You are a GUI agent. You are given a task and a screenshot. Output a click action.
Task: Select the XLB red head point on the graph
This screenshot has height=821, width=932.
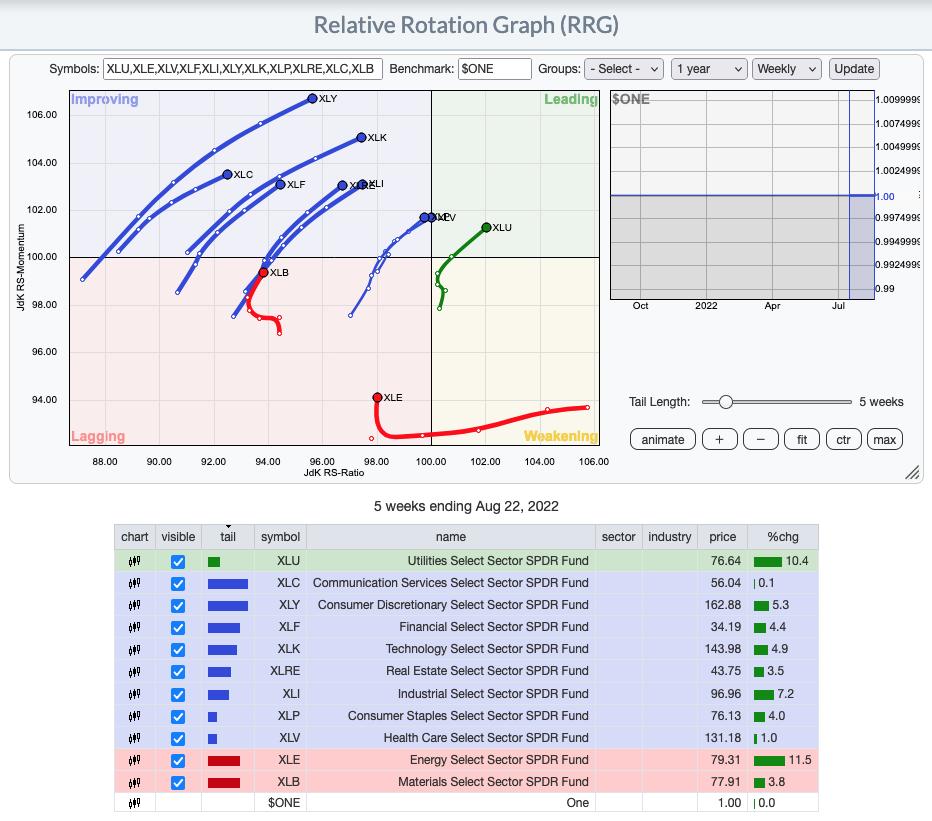pyautogui.click(x=263, y=272)
